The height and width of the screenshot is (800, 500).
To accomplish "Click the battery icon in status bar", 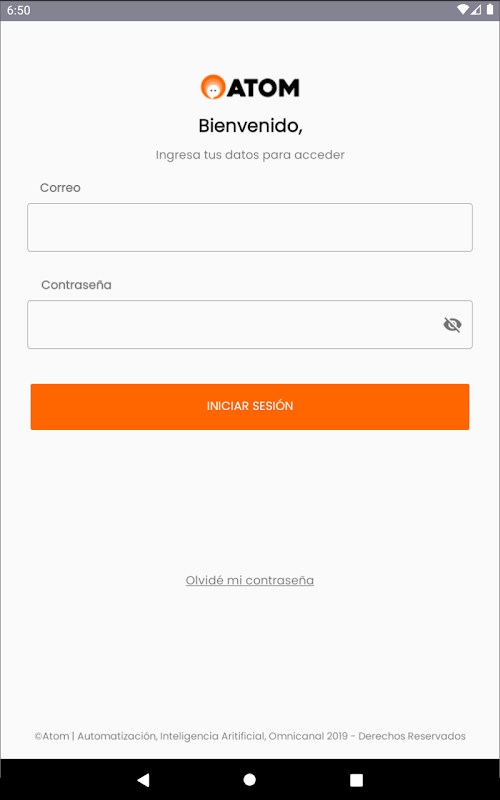I will (x=490, y=10).
